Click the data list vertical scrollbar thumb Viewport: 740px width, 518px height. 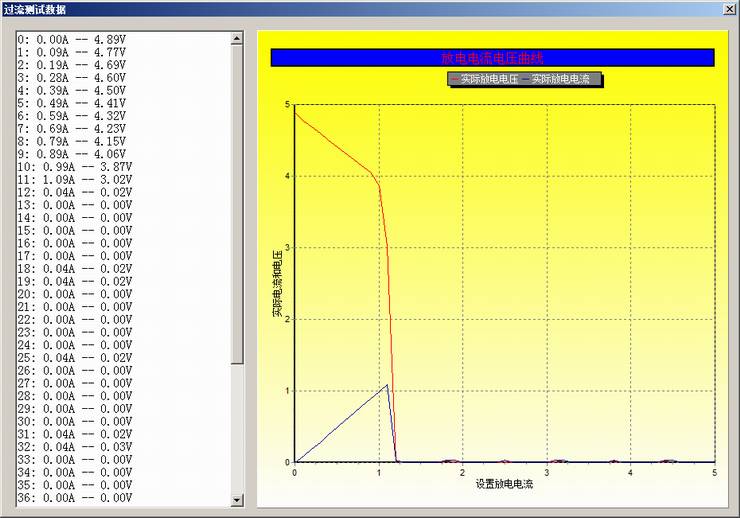coord(237,200)
